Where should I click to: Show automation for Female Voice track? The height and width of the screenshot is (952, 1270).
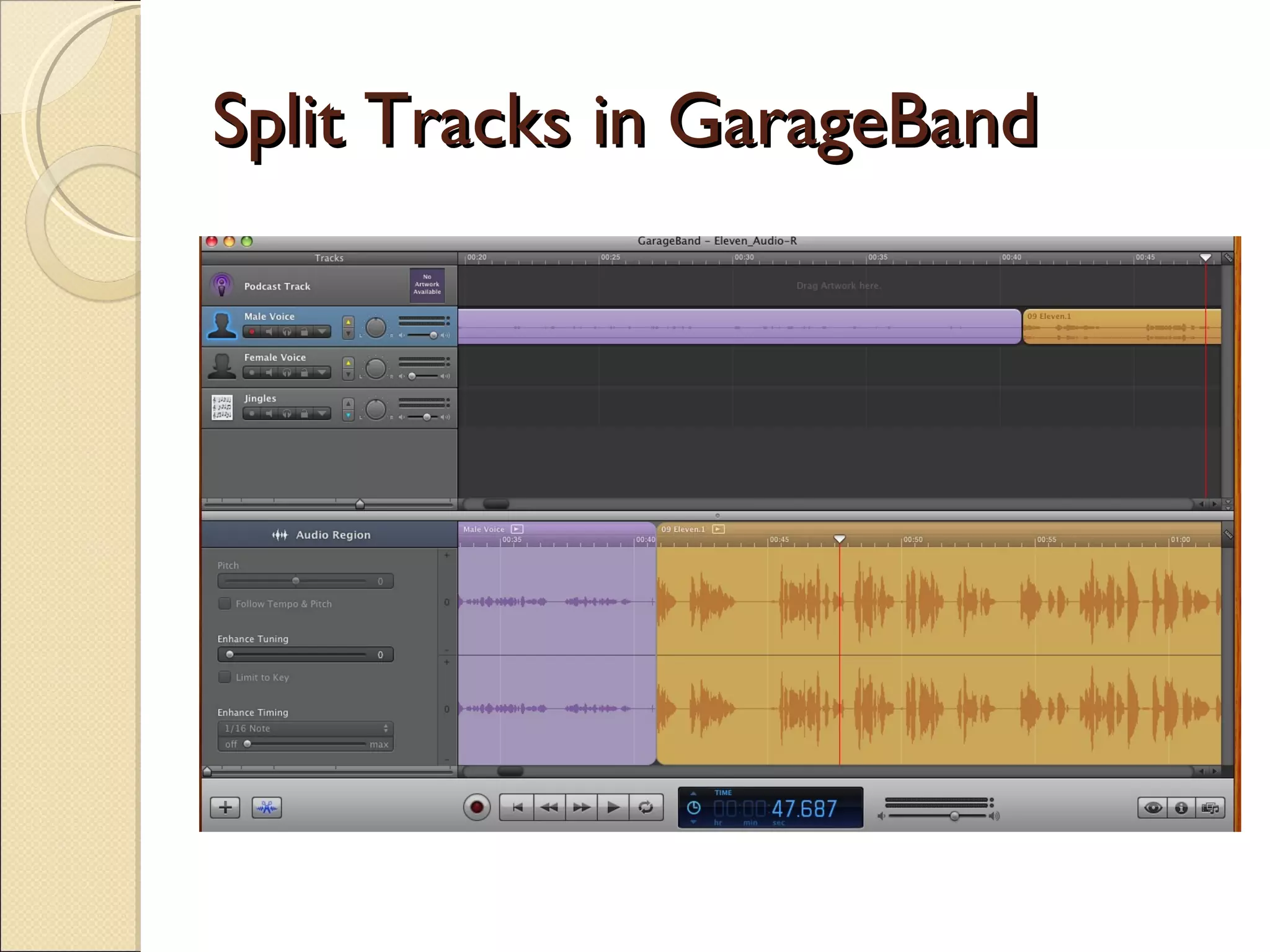[x=322, y=373]
